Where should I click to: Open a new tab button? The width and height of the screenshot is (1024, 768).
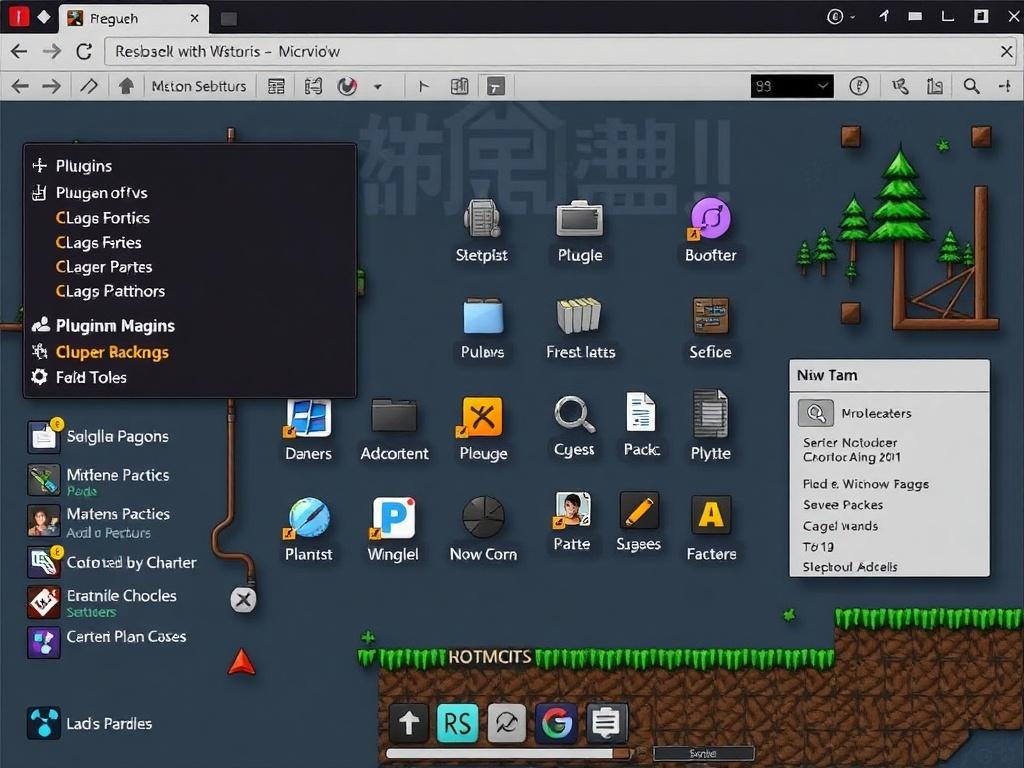click(229, 19)
